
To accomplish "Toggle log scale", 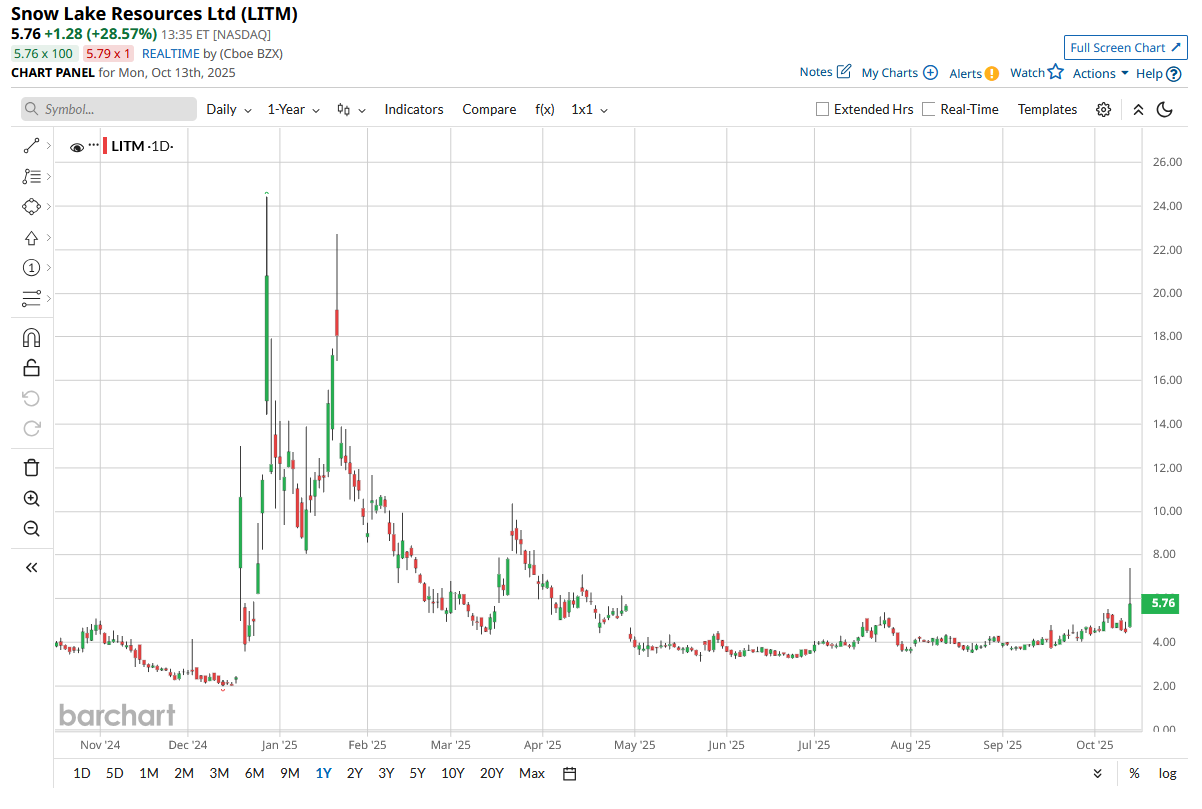I will (1167, 773).
